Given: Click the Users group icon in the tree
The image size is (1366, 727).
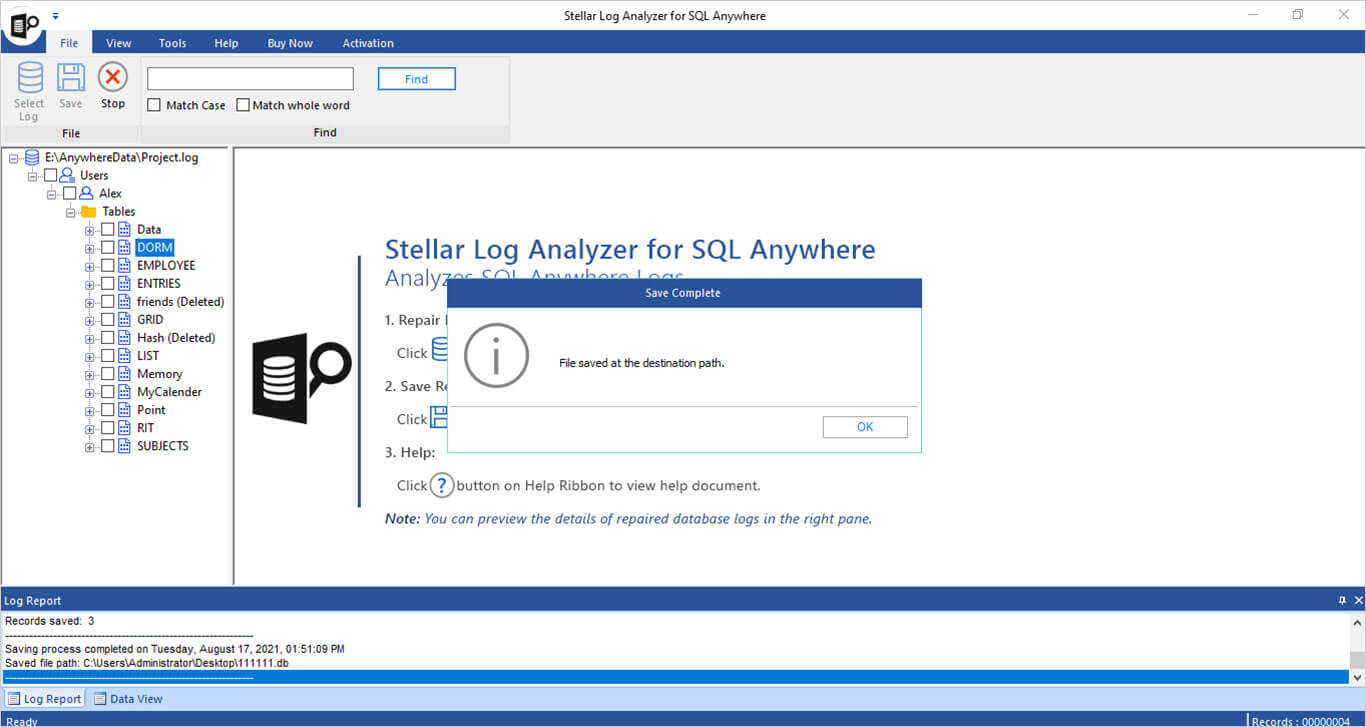Looking at the screenshot, I should [68, 175].
